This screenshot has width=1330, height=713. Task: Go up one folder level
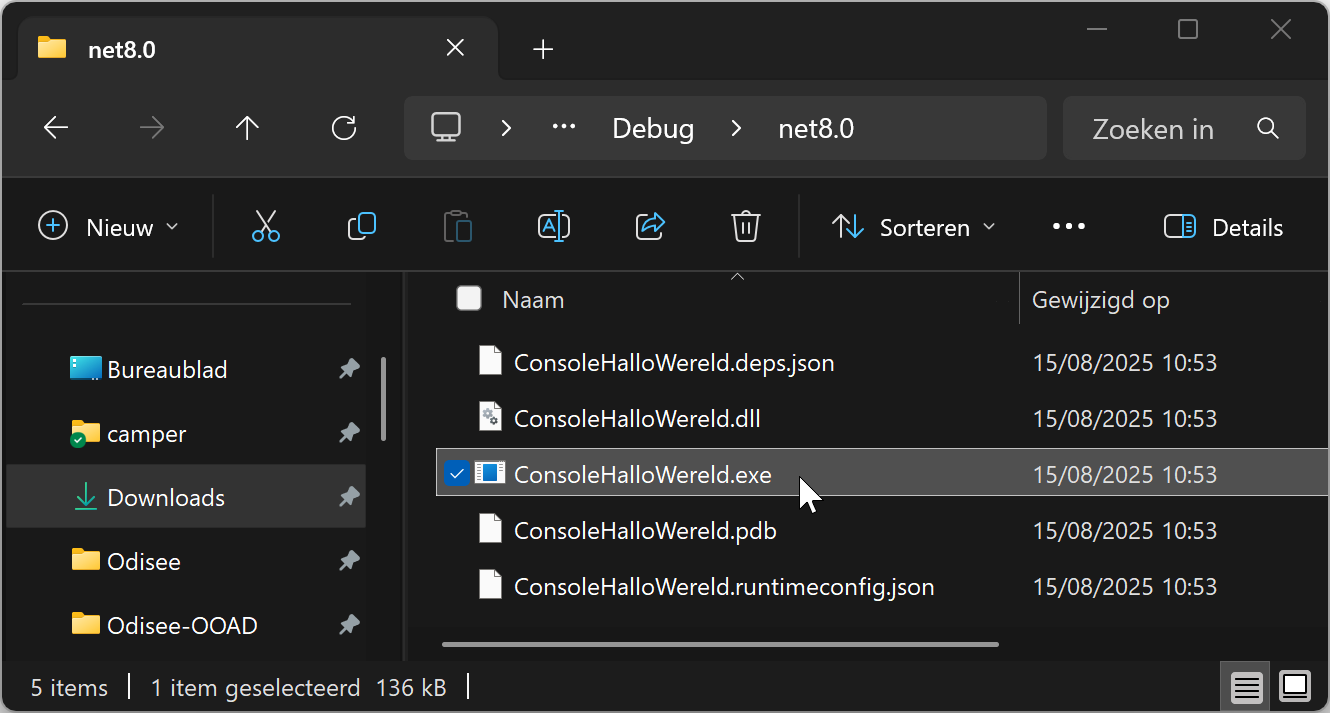247,128
